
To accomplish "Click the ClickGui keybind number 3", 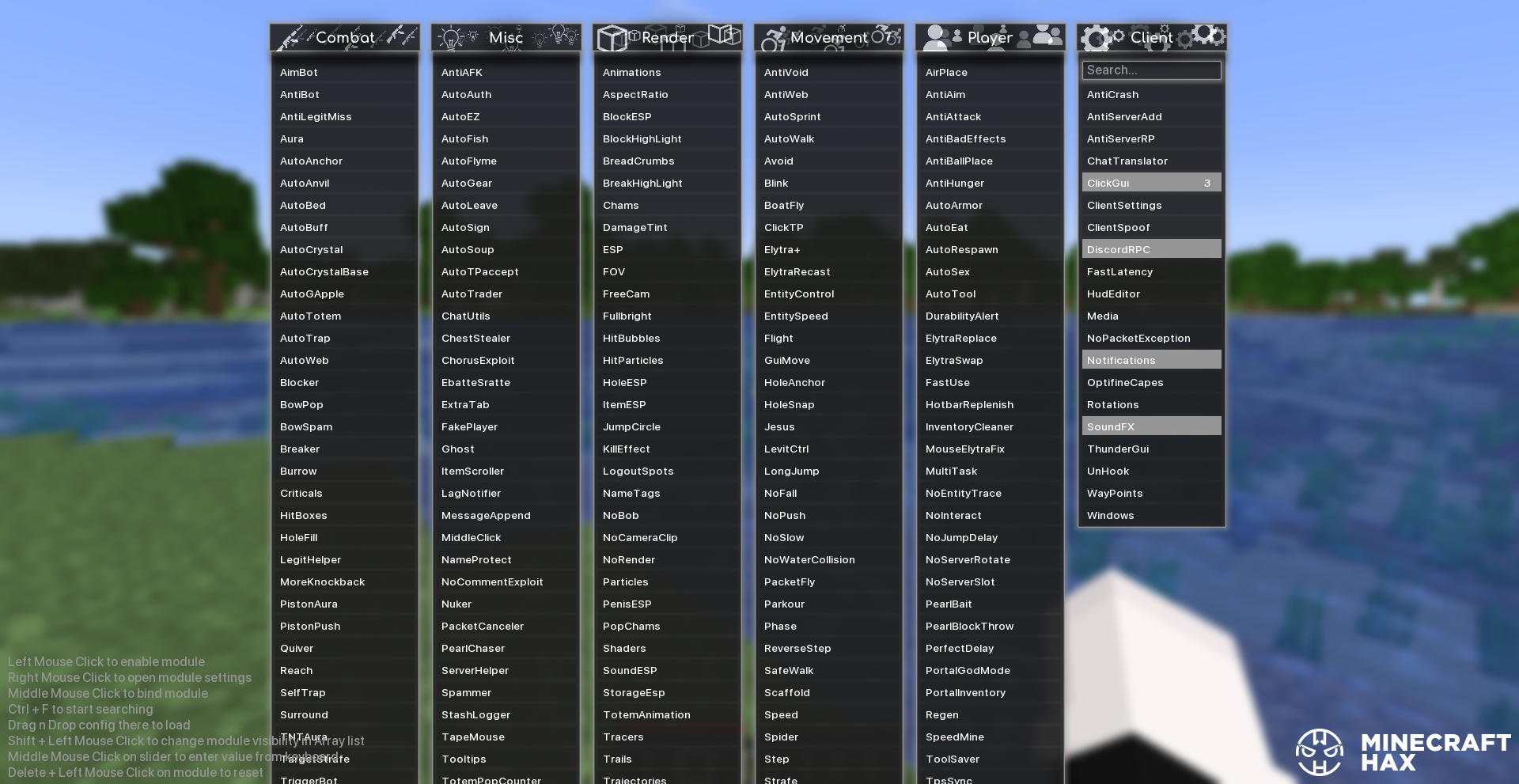I will (1206, 183).
